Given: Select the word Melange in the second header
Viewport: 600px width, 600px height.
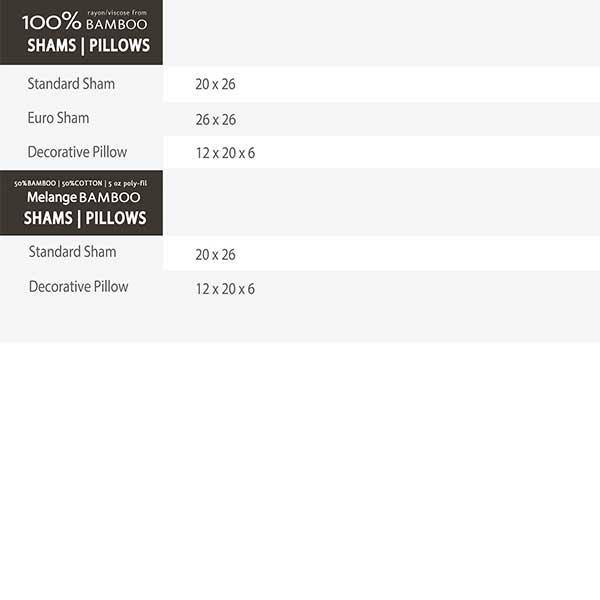Looking at the screenshot, I should (x=52, y=197).
